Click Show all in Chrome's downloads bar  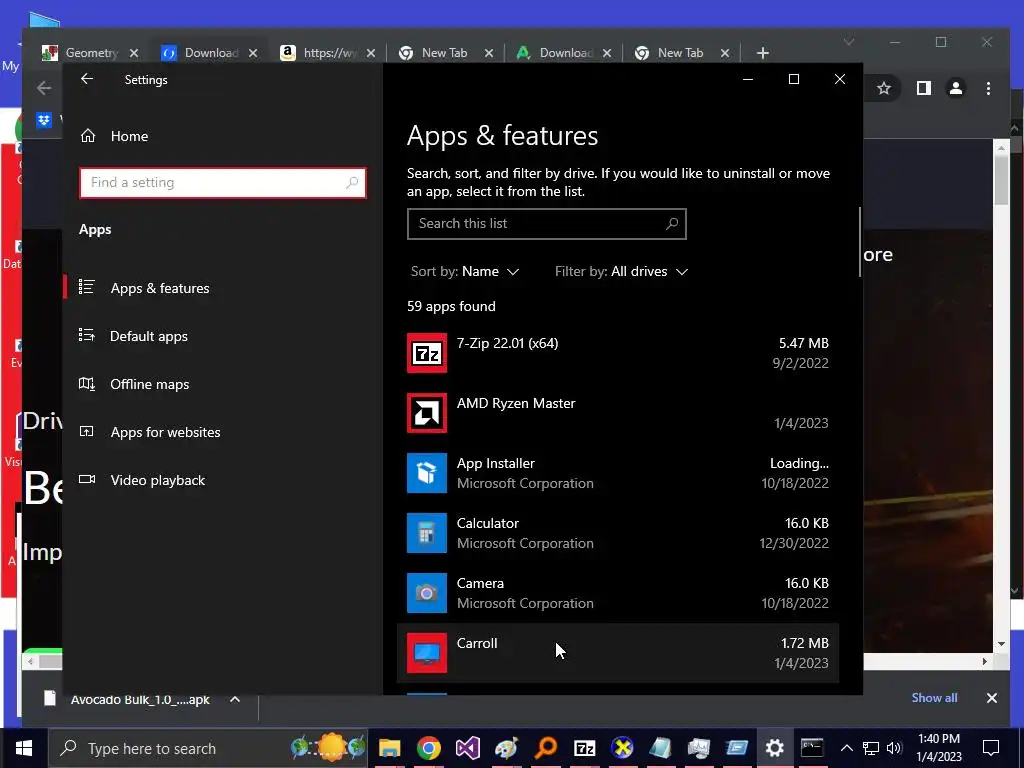934,698
